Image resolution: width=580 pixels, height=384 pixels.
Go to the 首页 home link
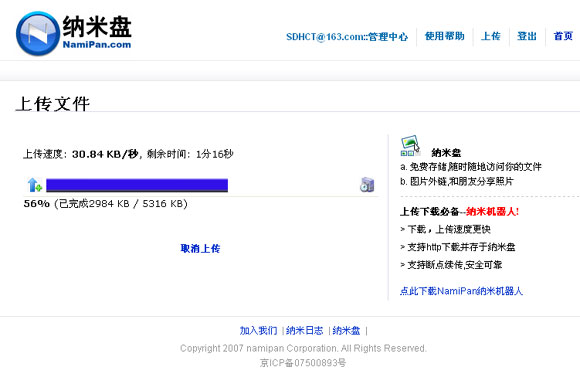(563, 36)
